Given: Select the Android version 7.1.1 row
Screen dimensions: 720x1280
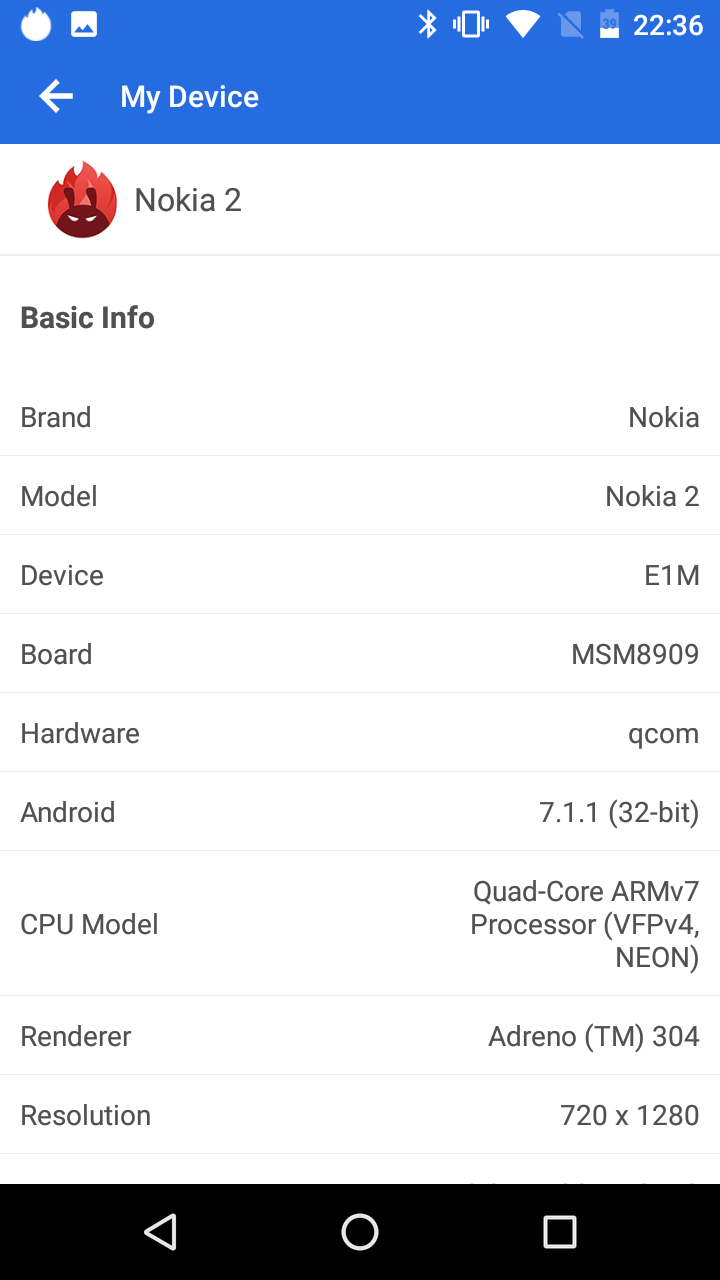Looking at the screenshot, I should (360, 812).
